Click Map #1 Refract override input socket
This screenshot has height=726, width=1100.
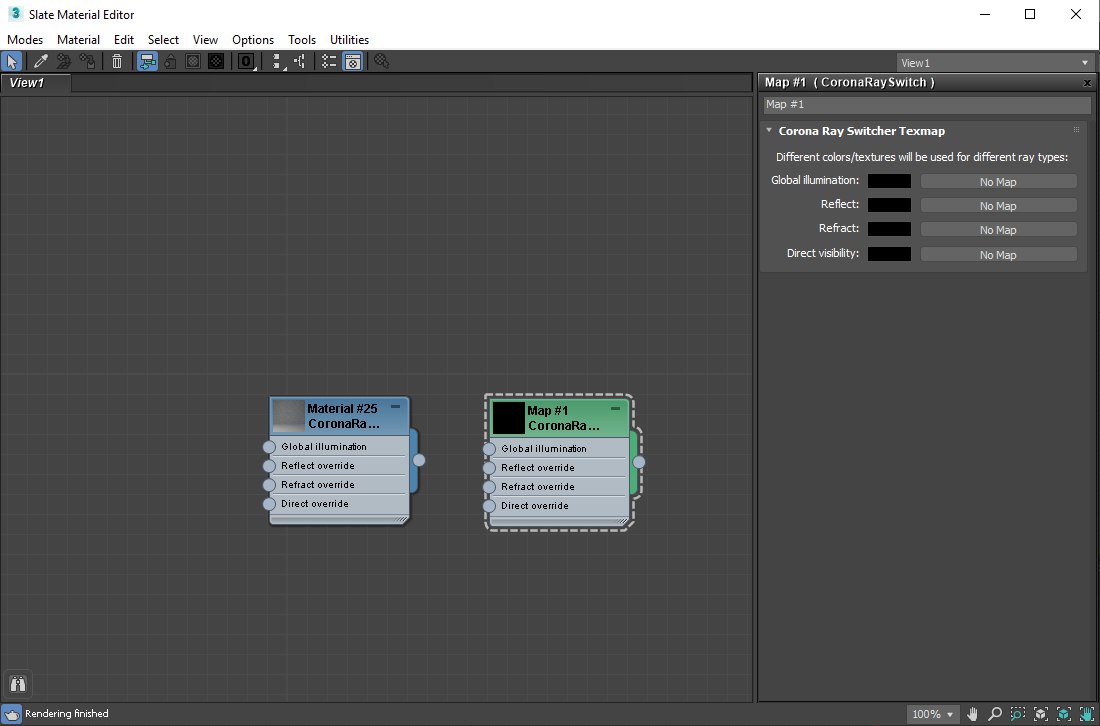click(490, 487)
